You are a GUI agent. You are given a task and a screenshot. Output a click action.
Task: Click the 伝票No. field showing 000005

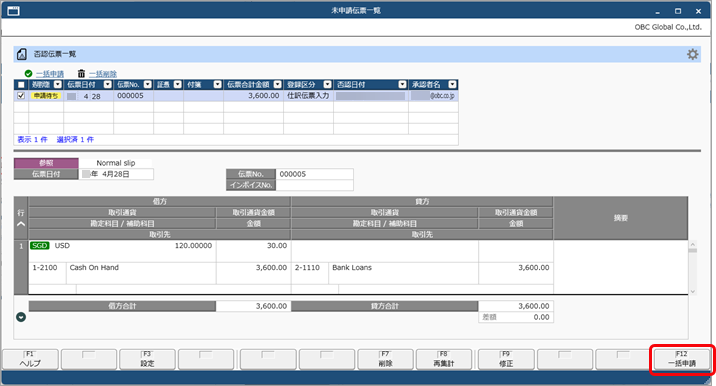[x=314, y=174]
